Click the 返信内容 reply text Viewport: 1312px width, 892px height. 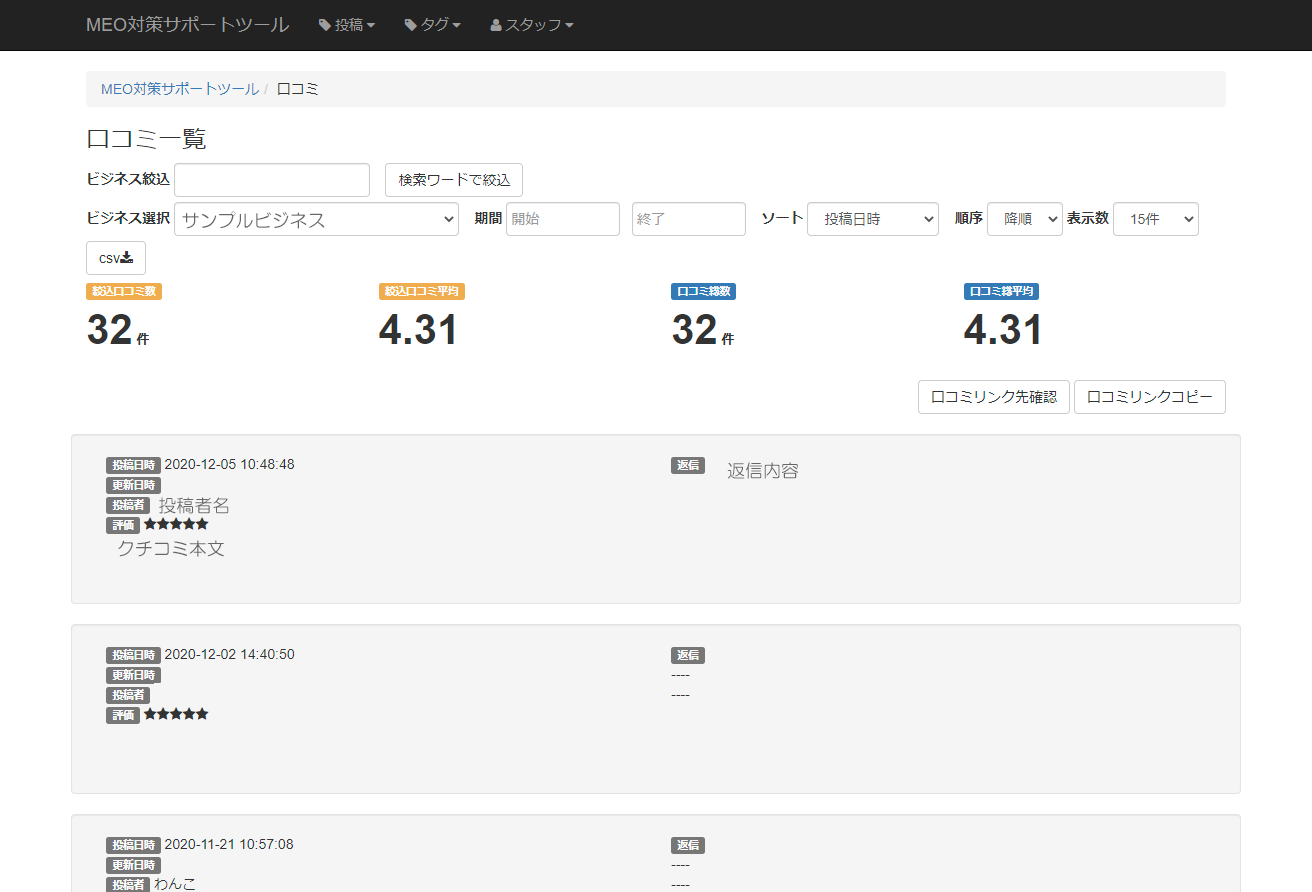tap(763, 471)
